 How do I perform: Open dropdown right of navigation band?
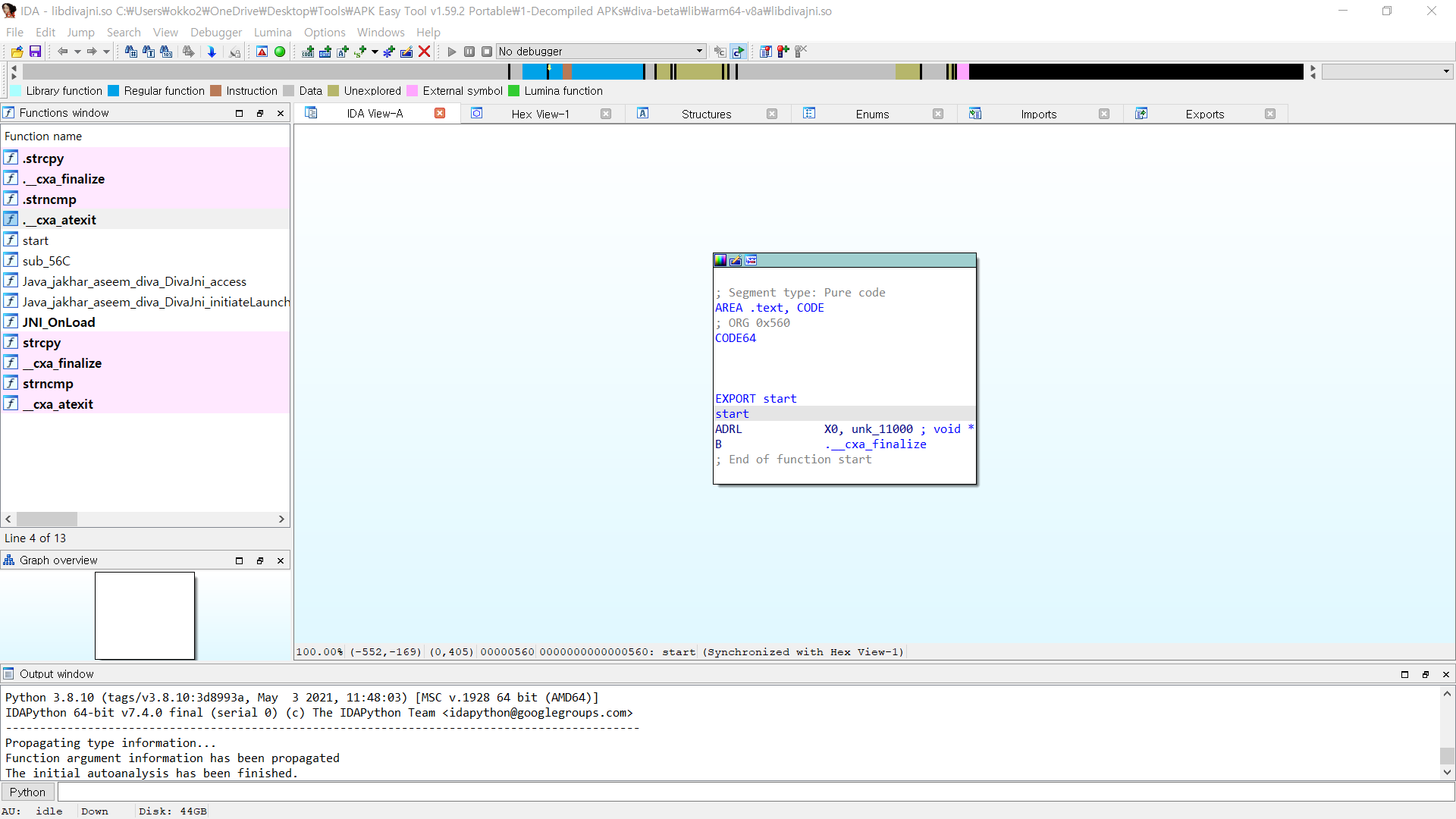(1446, 71)
